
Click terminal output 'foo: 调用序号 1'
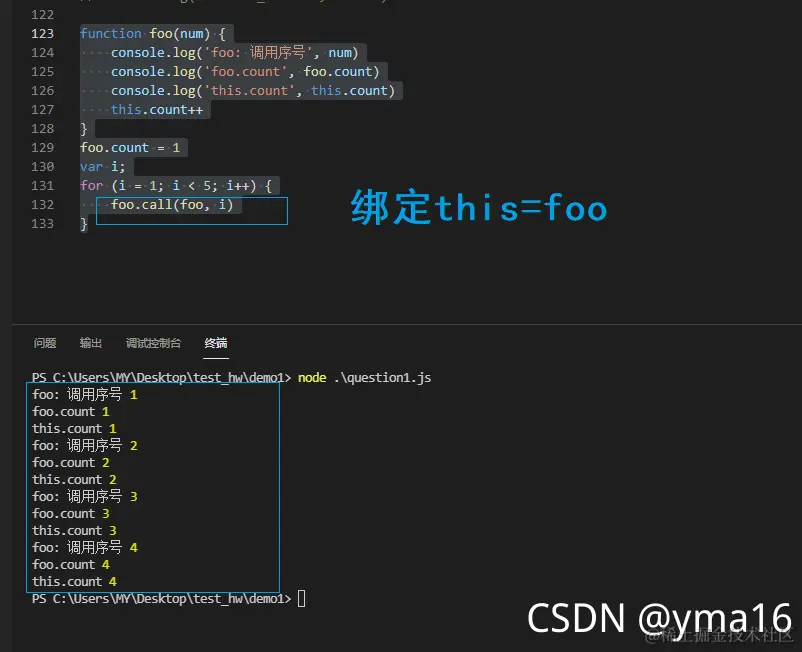(84, 394)
